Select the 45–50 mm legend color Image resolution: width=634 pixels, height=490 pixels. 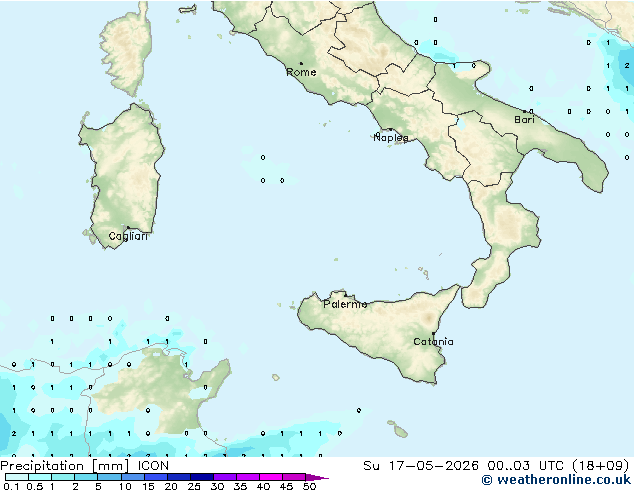tap(294, 477)
